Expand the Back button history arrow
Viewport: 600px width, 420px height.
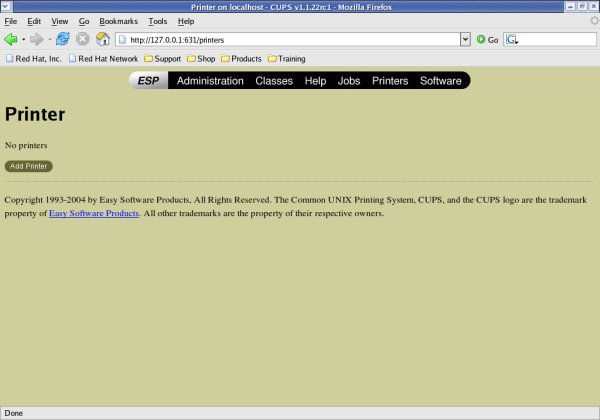click(x=23, y=39)
